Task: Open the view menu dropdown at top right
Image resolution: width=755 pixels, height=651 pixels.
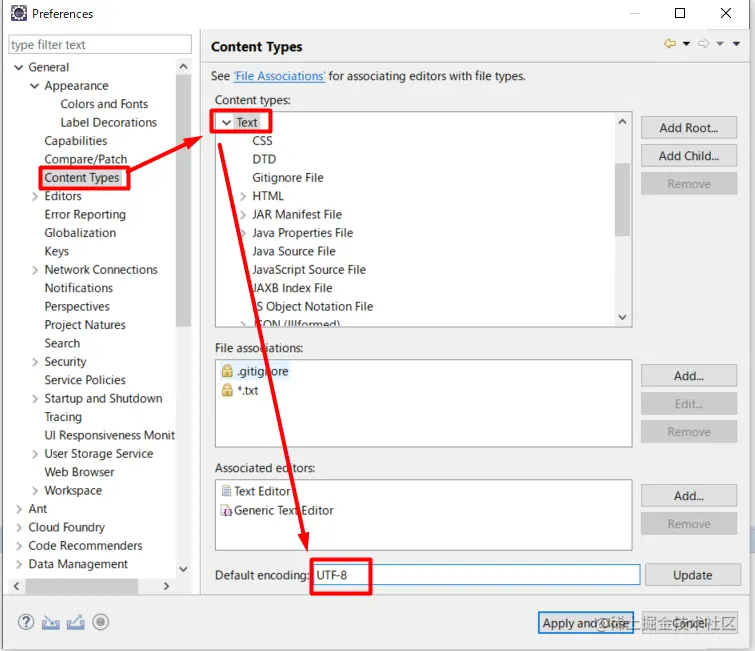Action: [736, 44]
